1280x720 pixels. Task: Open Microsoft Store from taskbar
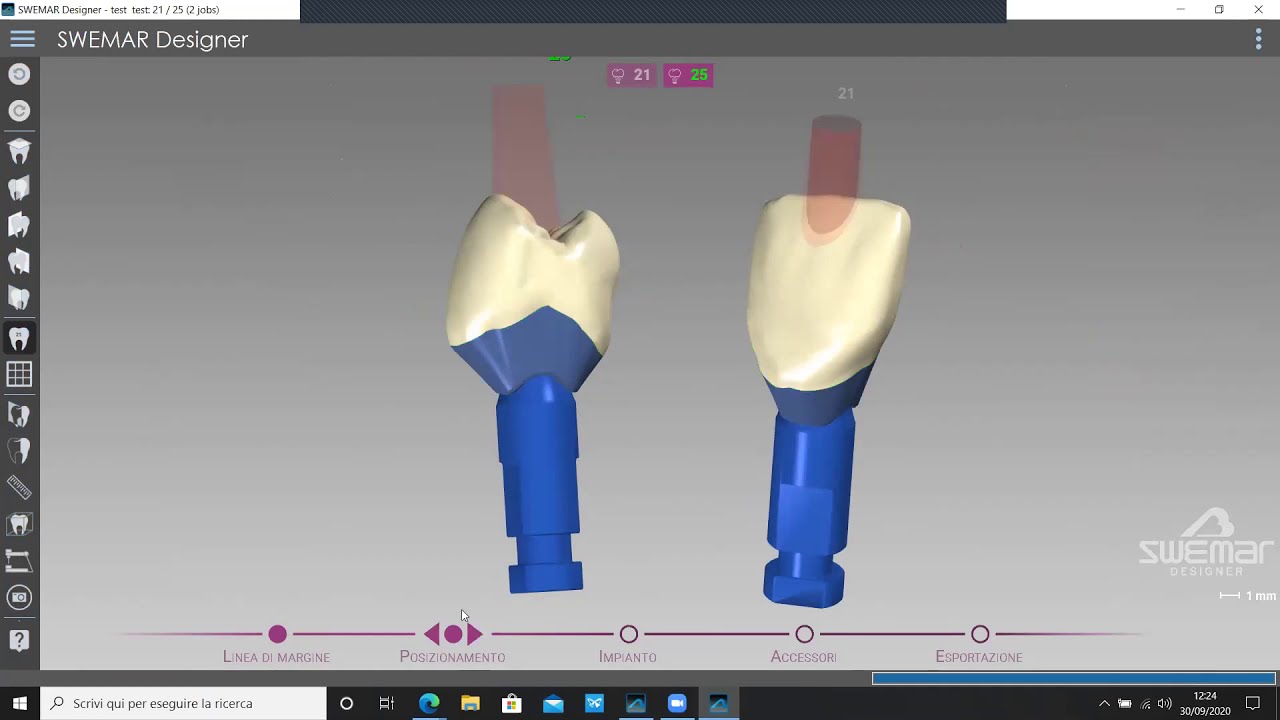(511, 703)
